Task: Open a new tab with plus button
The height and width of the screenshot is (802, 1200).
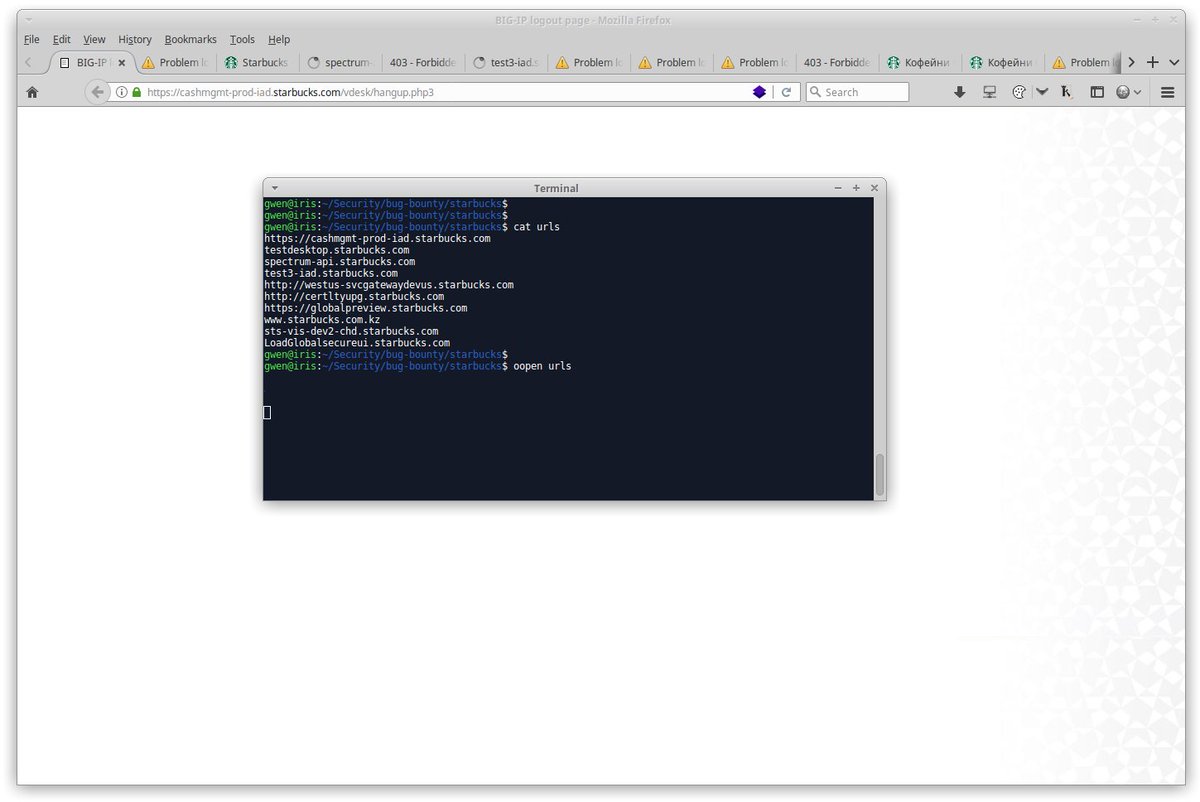Action: 1152,62
